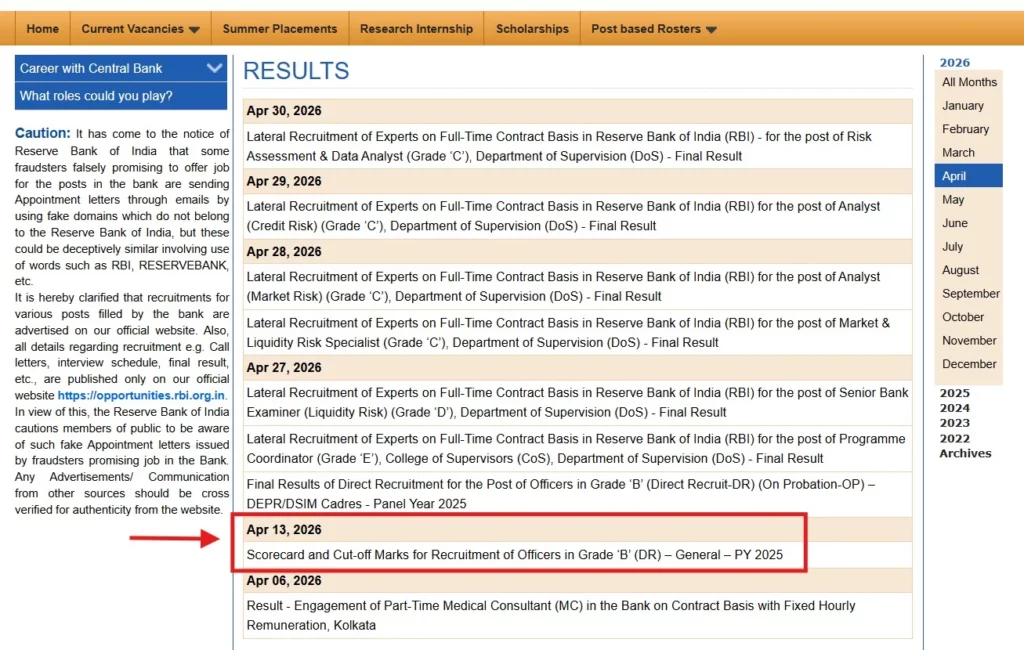
Task: Collapse Career with Central Bank chevron
Action: click(214, 68)
